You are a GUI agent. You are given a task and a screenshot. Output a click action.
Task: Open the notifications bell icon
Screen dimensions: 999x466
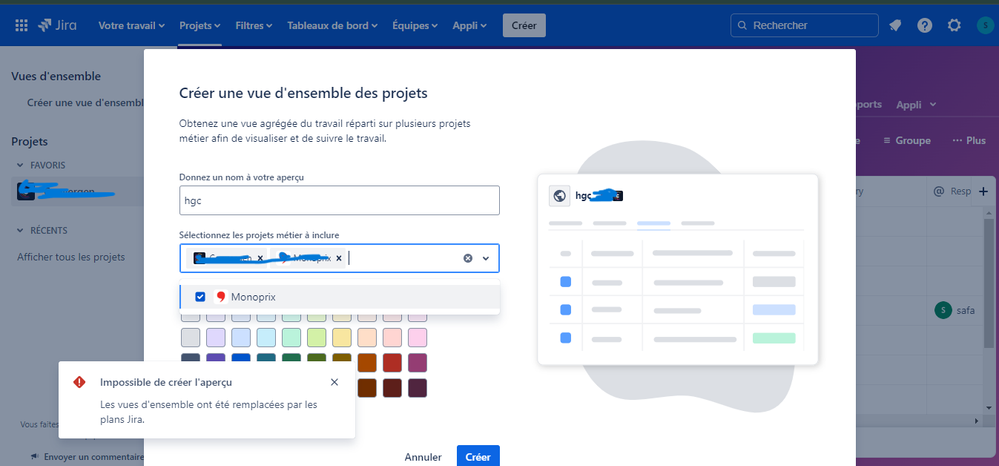point(895,25)
